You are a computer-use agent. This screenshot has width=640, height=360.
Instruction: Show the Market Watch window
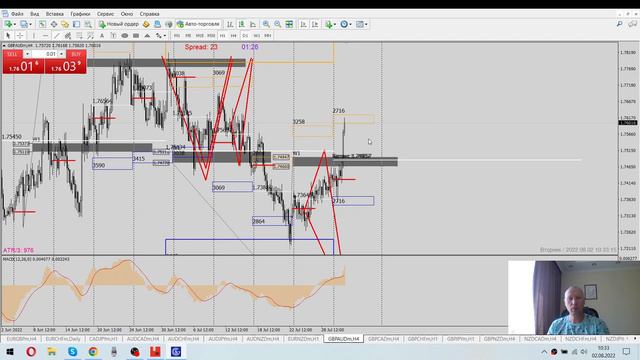point(42,24)
